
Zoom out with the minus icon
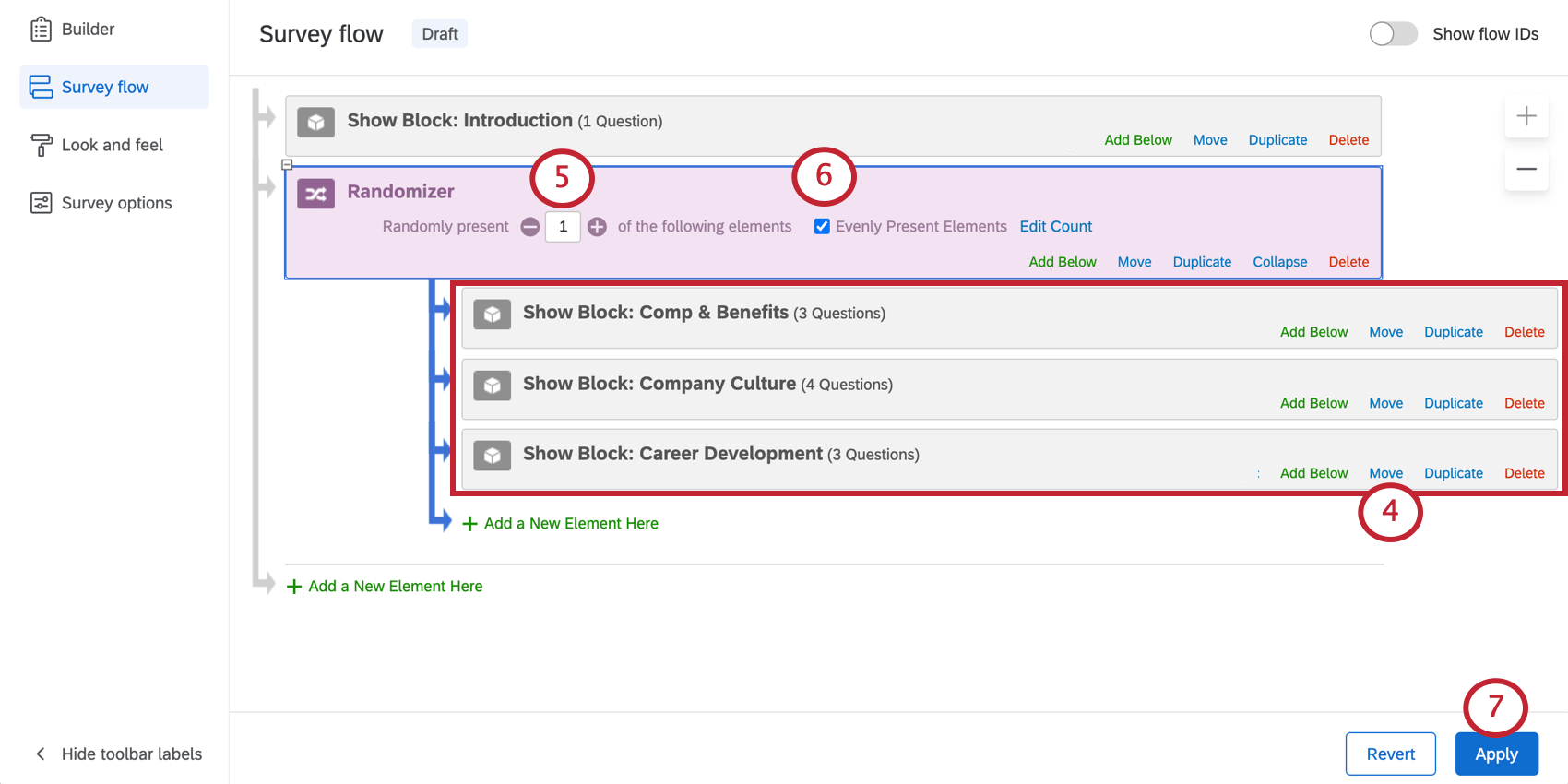pos(1526,169)
